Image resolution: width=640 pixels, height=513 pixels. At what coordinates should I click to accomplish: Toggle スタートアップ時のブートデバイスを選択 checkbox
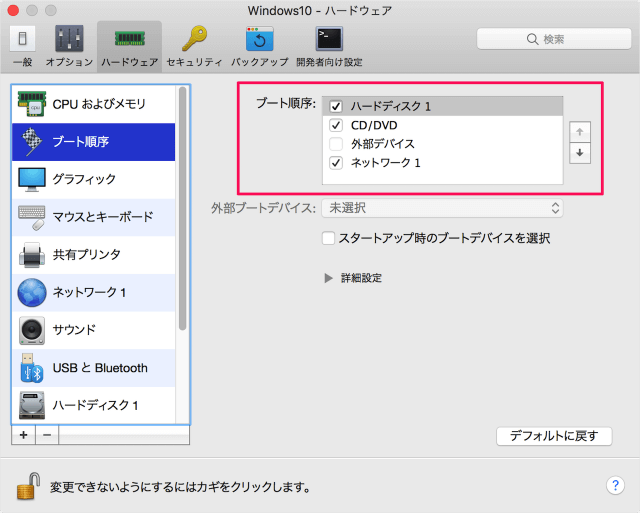(x=328, y=238)
